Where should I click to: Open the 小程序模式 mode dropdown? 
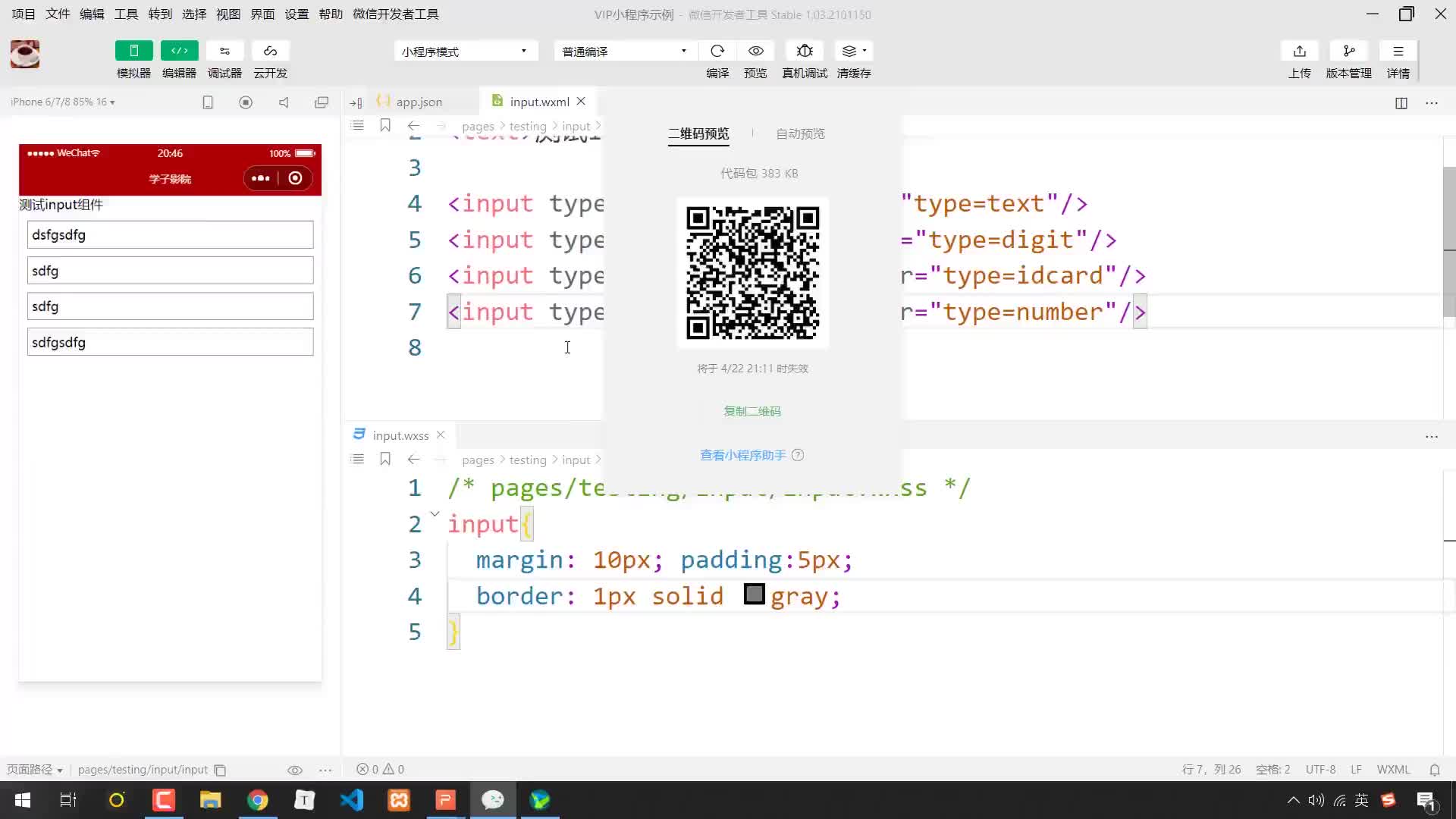coord(466,51)
